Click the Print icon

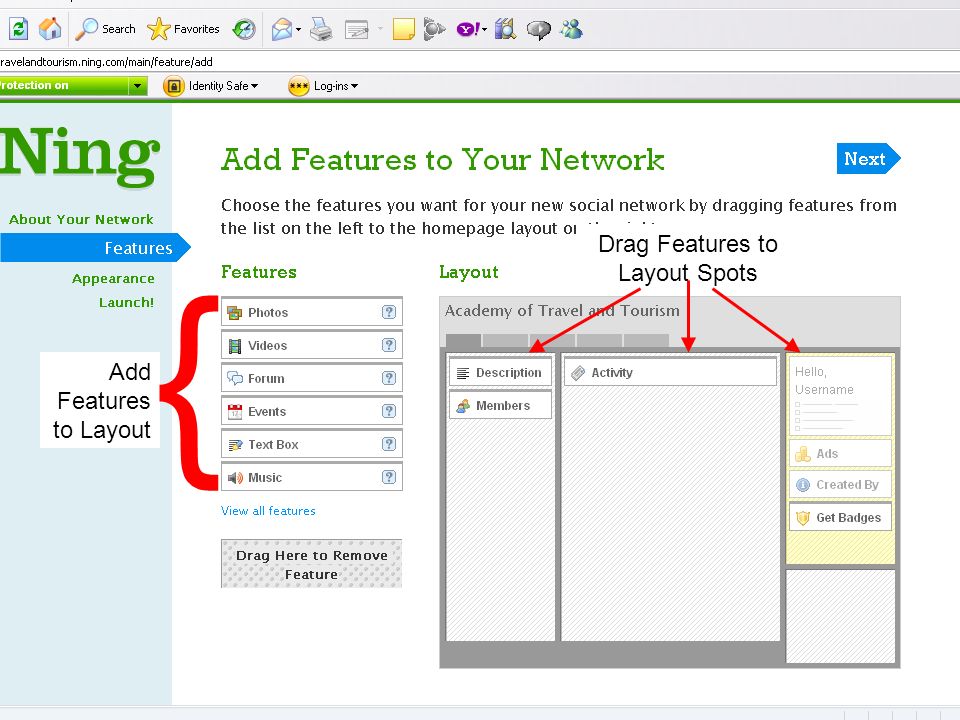pos(321,29)
